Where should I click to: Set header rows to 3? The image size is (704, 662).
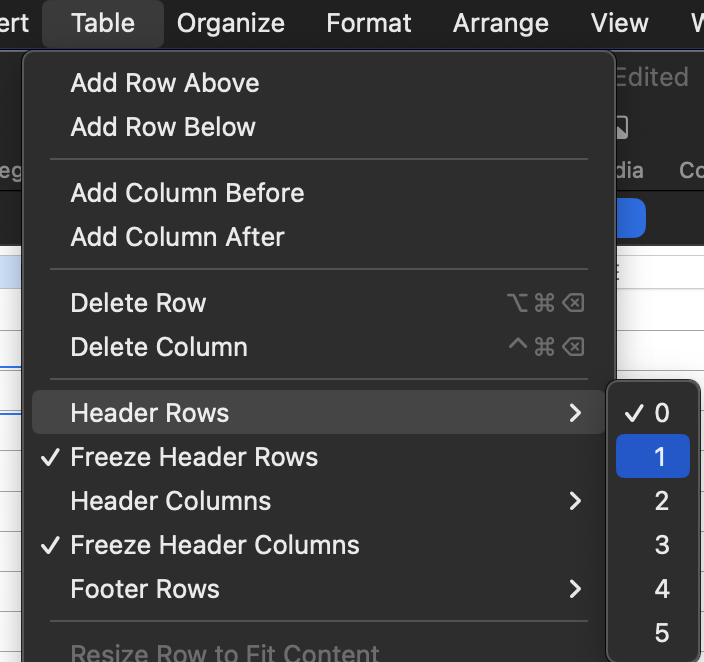[x=661, y=545]
